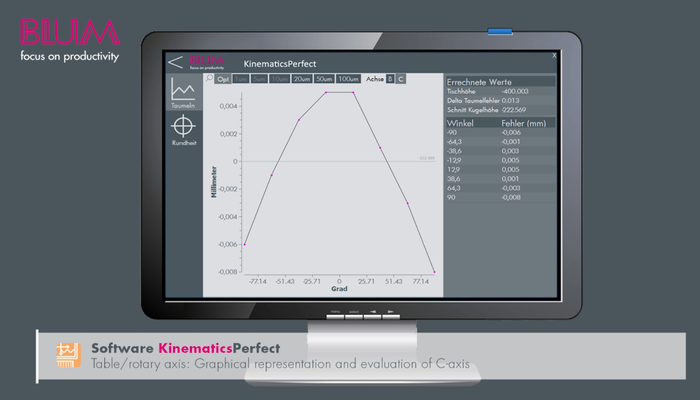Click chart data point at -0,003 on falling line

(x=408, y=203)
